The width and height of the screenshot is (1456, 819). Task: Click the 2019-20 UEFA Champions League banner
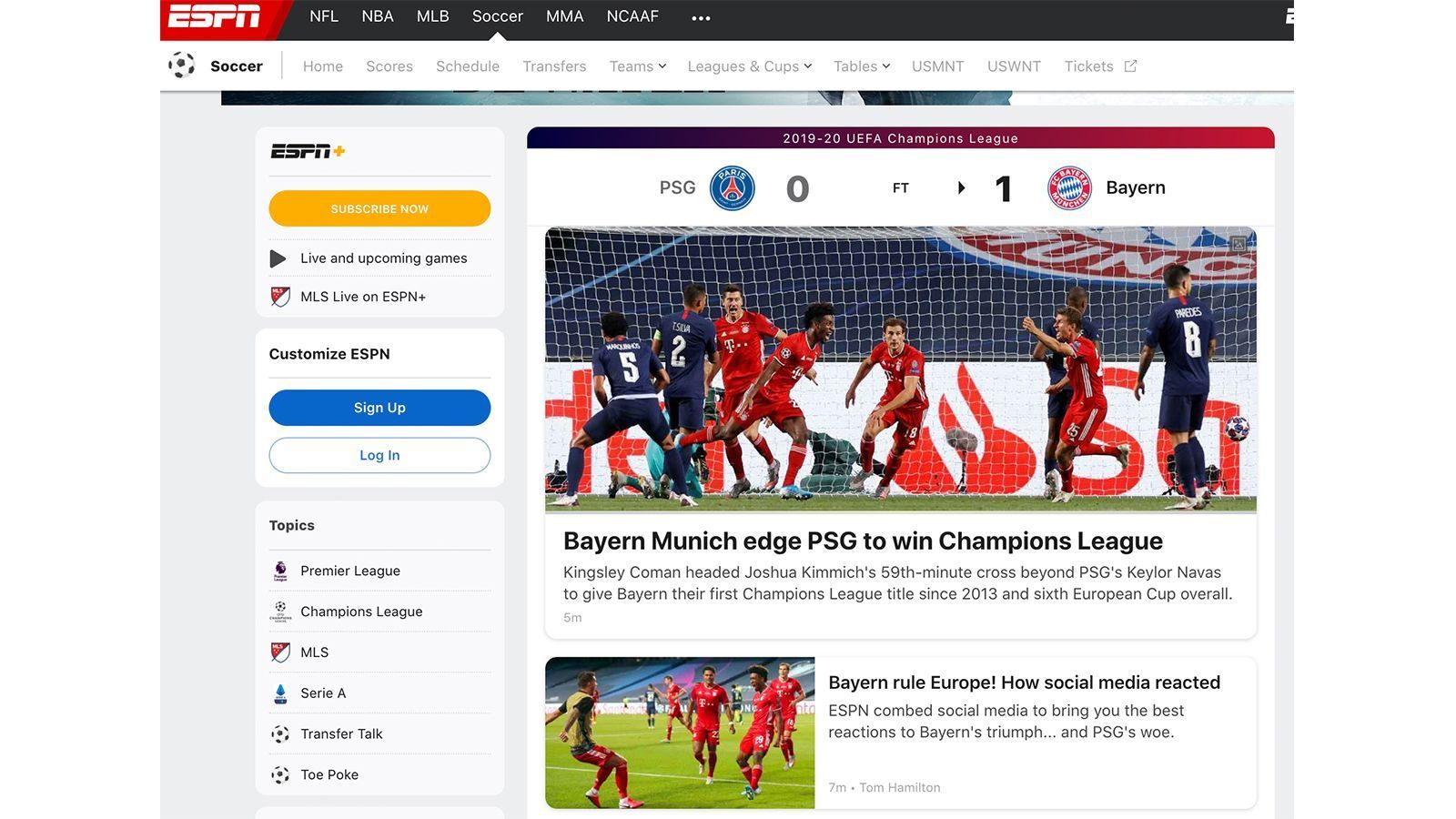coord(901,138)
